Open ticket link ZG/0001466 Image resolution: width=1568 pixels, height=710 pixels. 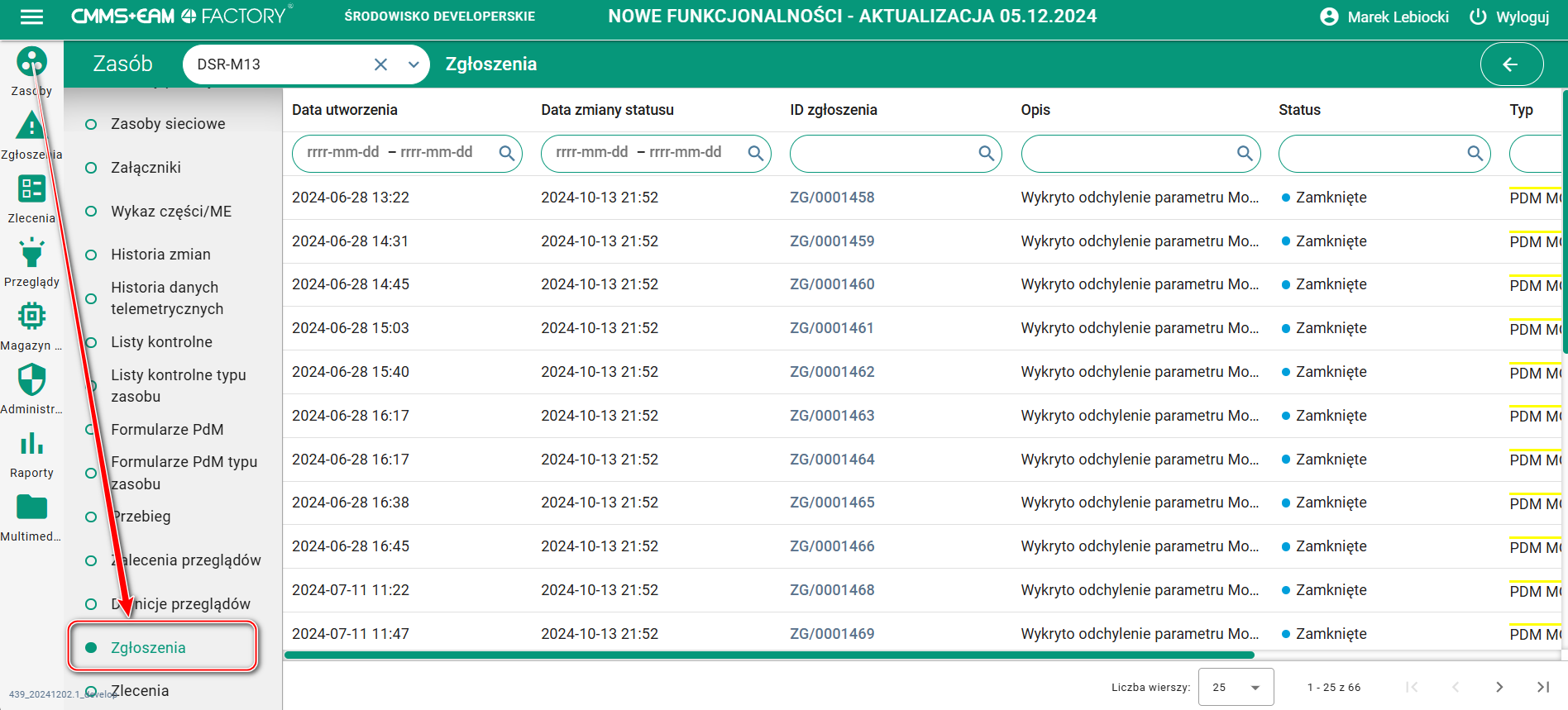832,546
